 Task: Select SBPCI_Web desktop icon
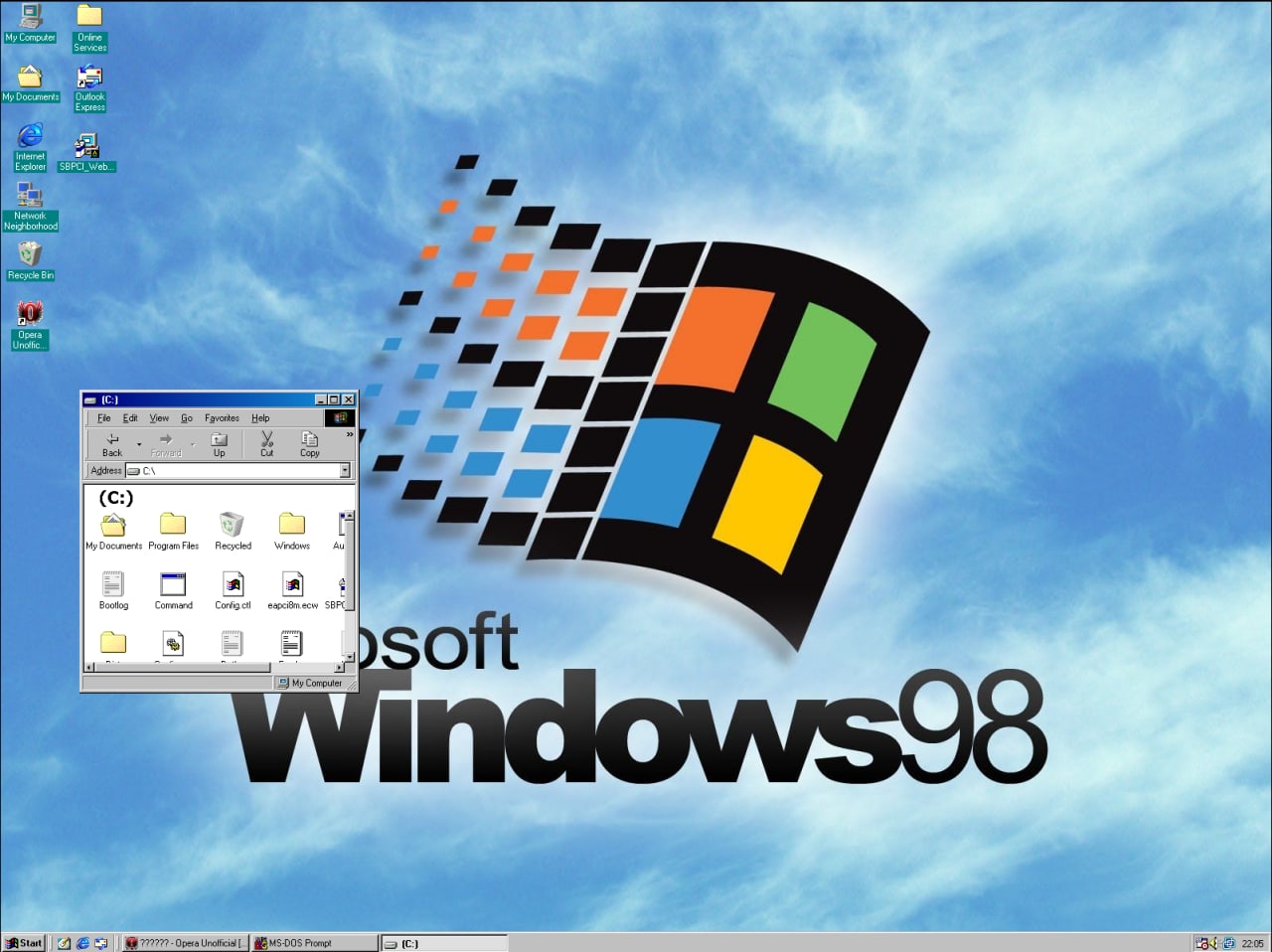click(x=87, y=153)
